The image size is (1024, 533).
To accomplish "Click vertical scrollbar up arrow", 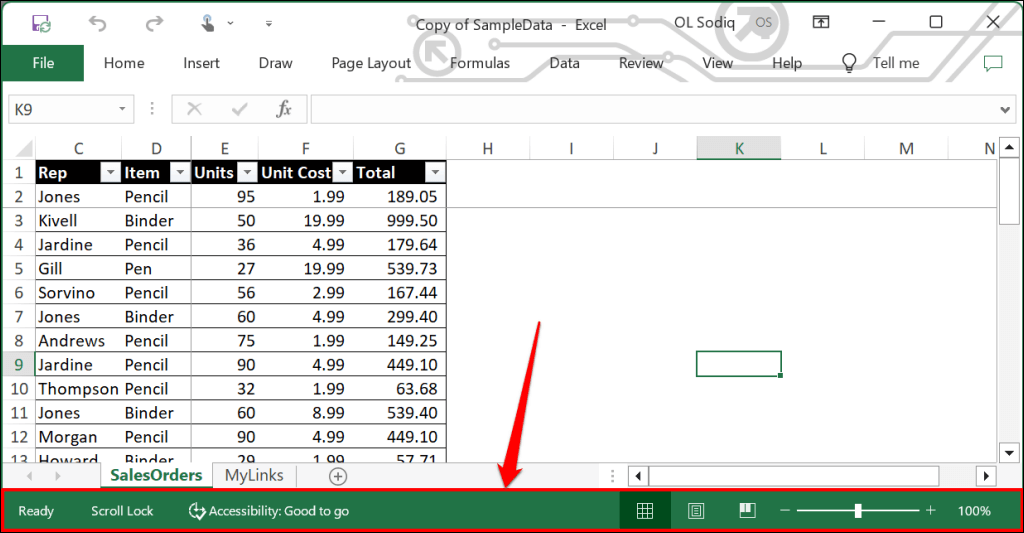I will point(1009,147).
